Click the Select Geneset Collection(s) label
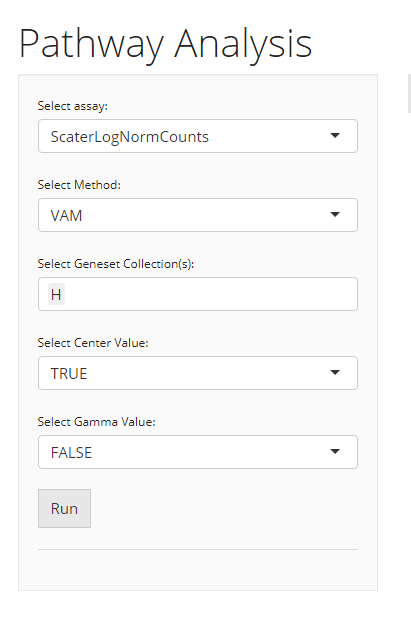This screenshot has width=411, height=627. [116, 264]
